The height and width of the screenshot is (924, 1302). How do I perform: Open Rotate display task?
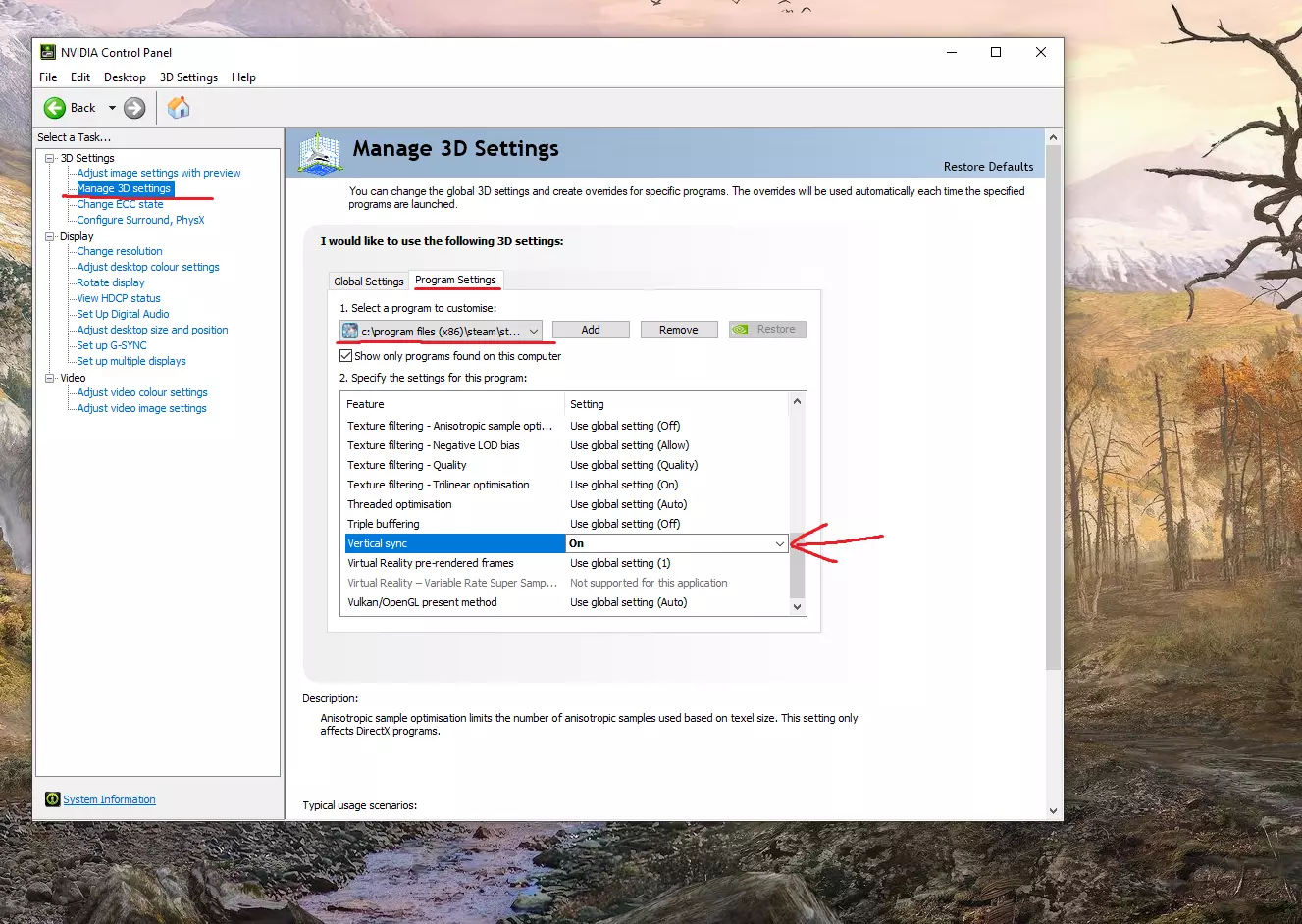click(111, 282)
